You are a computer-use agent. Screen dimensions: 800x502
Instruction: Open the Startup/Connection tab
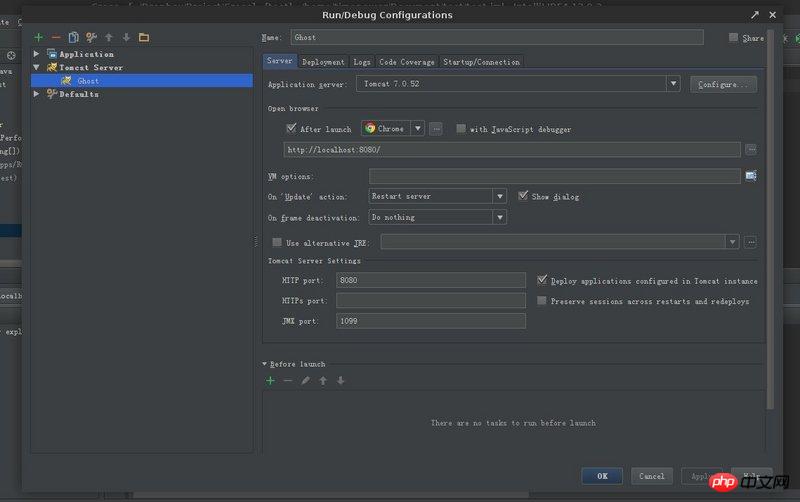(481, 62)
